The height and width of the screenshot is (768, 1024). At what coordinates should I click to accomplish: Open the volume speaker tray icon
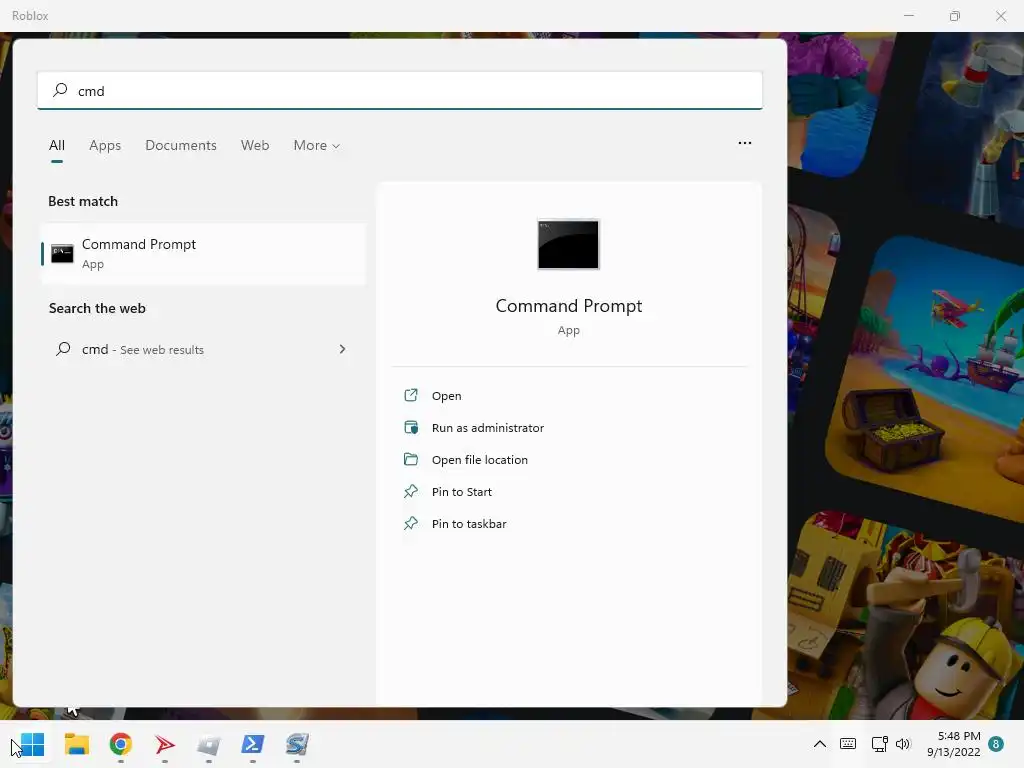point(903,744)
